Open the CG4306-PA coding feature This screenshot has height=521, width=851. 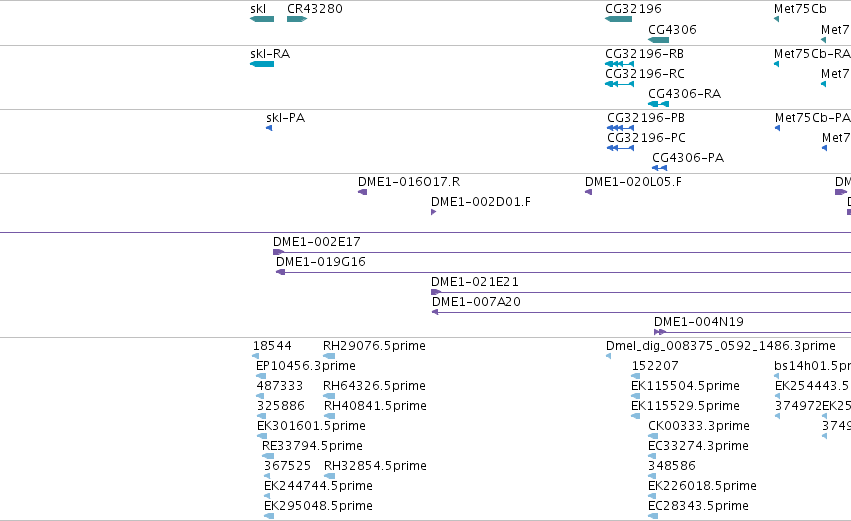tap(659, 168)
